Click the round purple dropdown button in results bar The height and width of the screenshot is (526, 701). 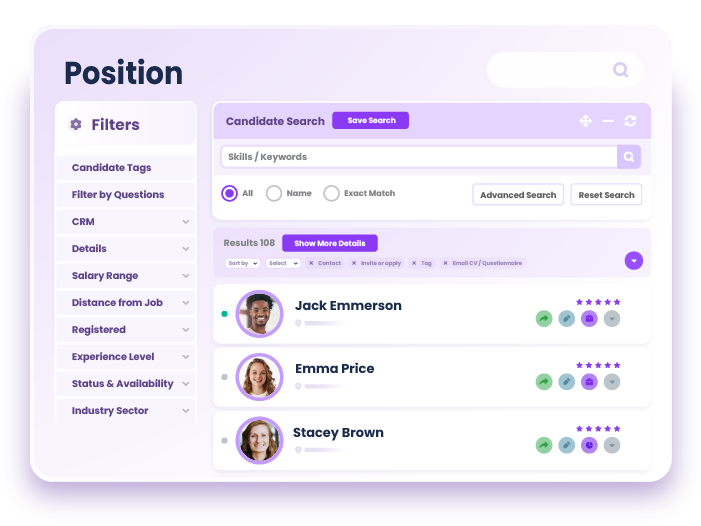633,261
